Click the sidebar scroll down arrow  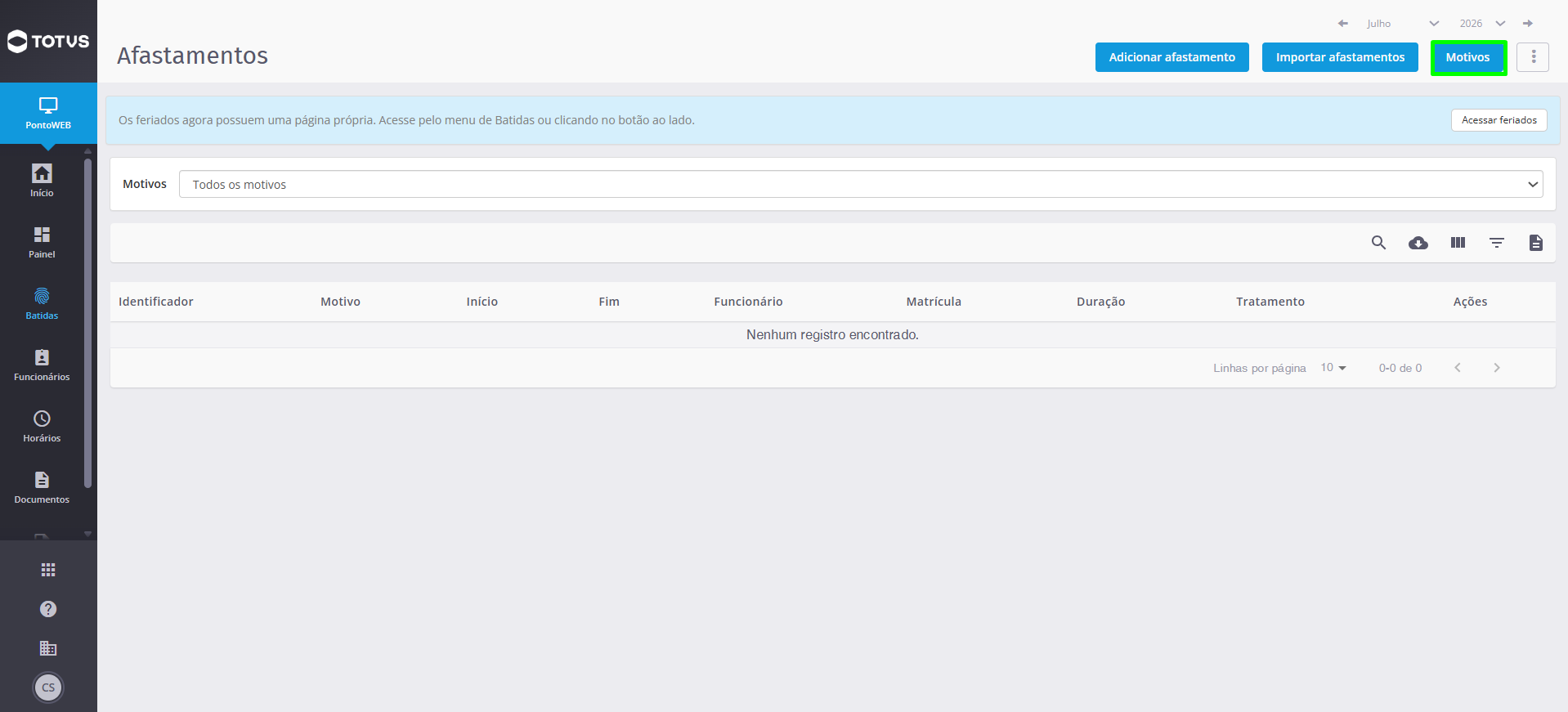[x=87, y=534]
